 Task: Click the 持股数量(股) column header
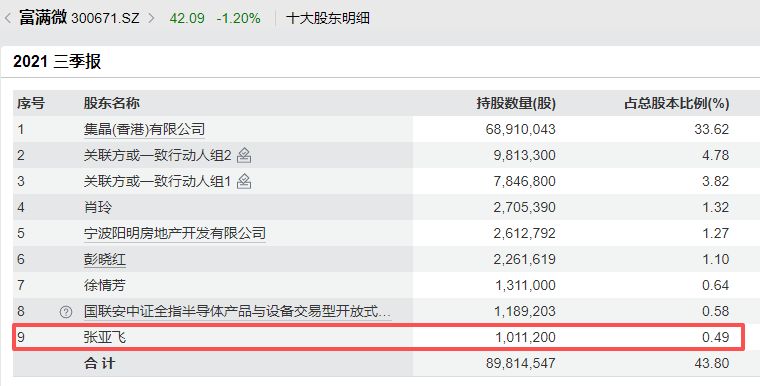(516, 103)
